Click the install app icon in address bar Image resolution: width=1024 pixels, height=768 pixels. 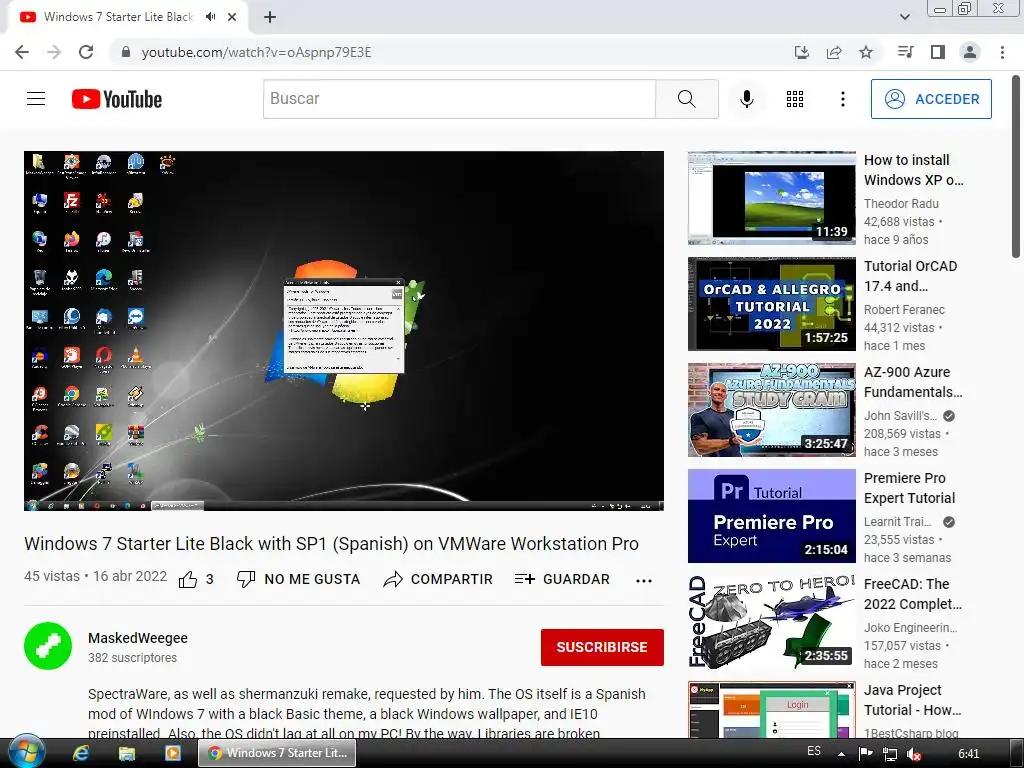point(801,52)
